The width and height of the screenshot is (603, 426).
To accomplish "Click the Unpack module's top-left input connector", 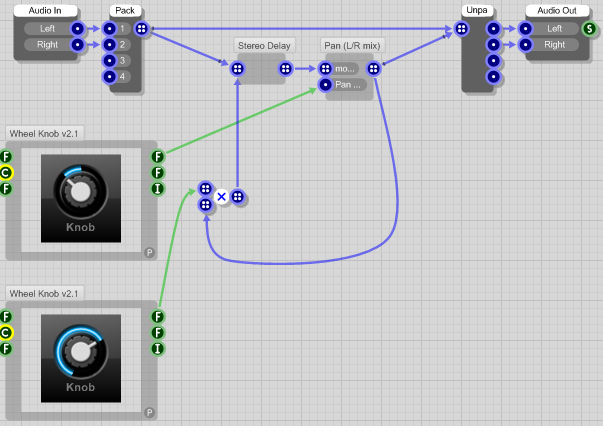I will 461,29.
